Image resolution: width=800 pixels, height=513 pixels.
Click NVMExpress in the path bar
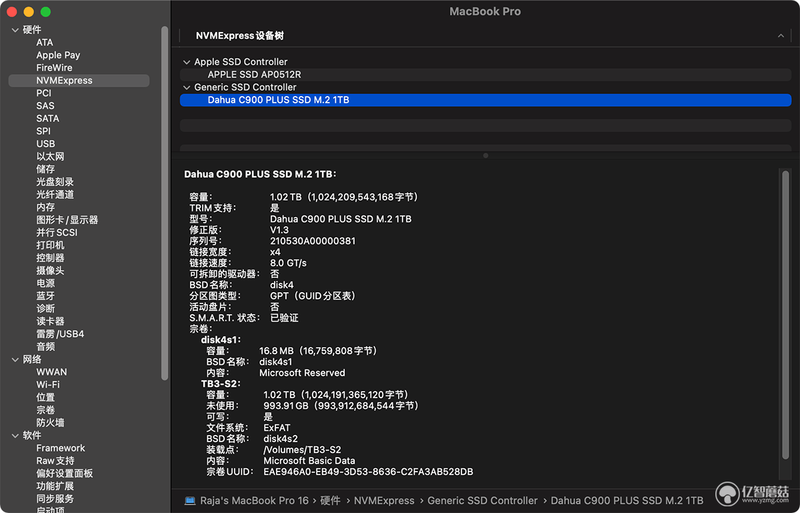384,501
